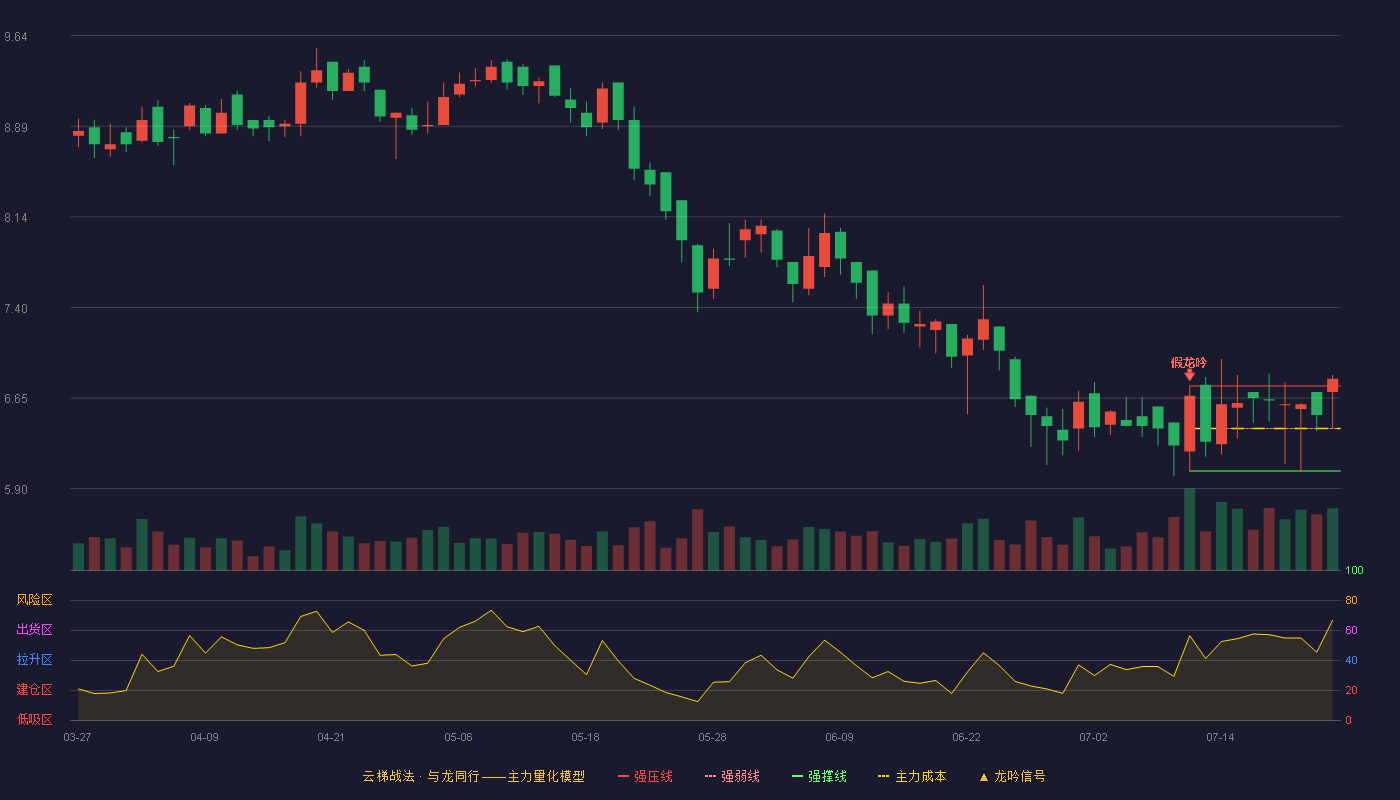The image size is (1400, 800).
Task: Click the 低吸区 zone label
Action: [34, 720]
